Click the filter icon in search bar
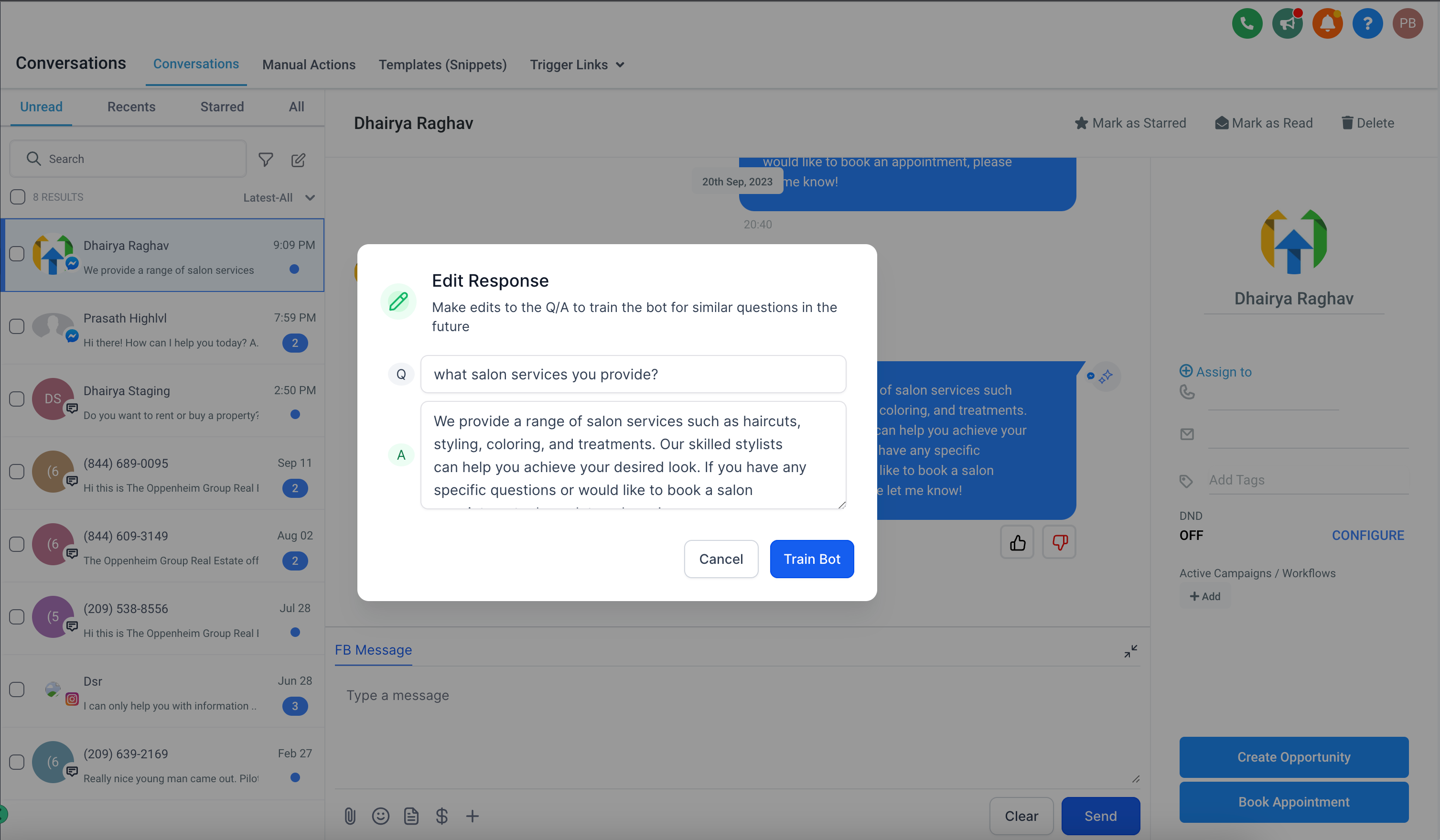1440x840 pixels. coord(265,159)
